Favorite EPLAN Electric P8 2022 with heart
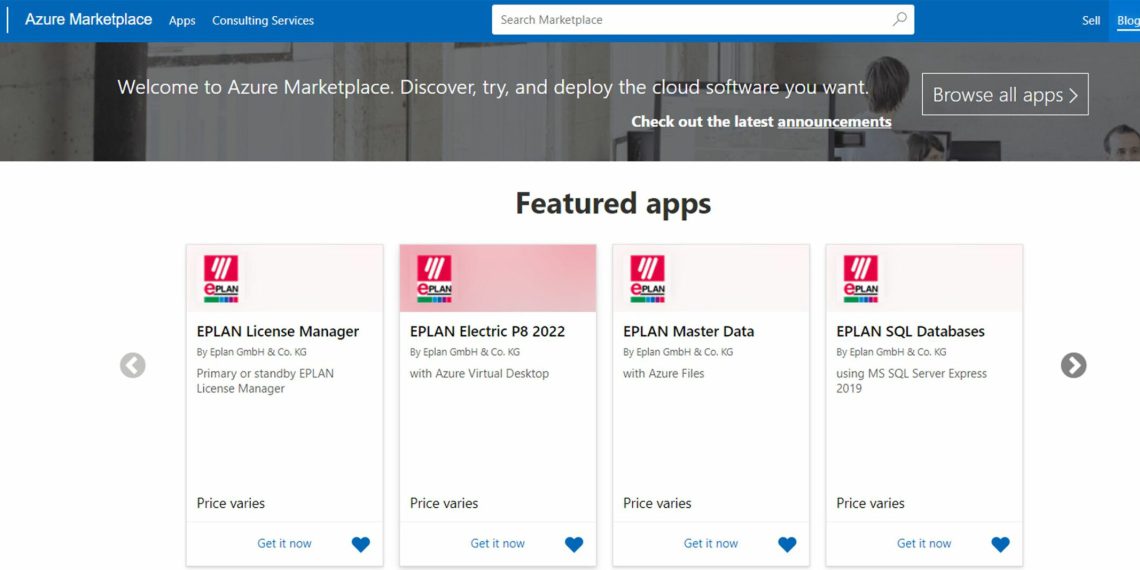 tap(574, 544)
